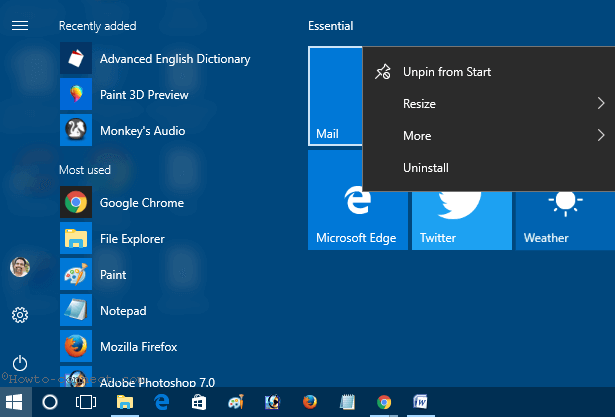Click the Mozilla Firefox icon in Most used

coord(76,346)
